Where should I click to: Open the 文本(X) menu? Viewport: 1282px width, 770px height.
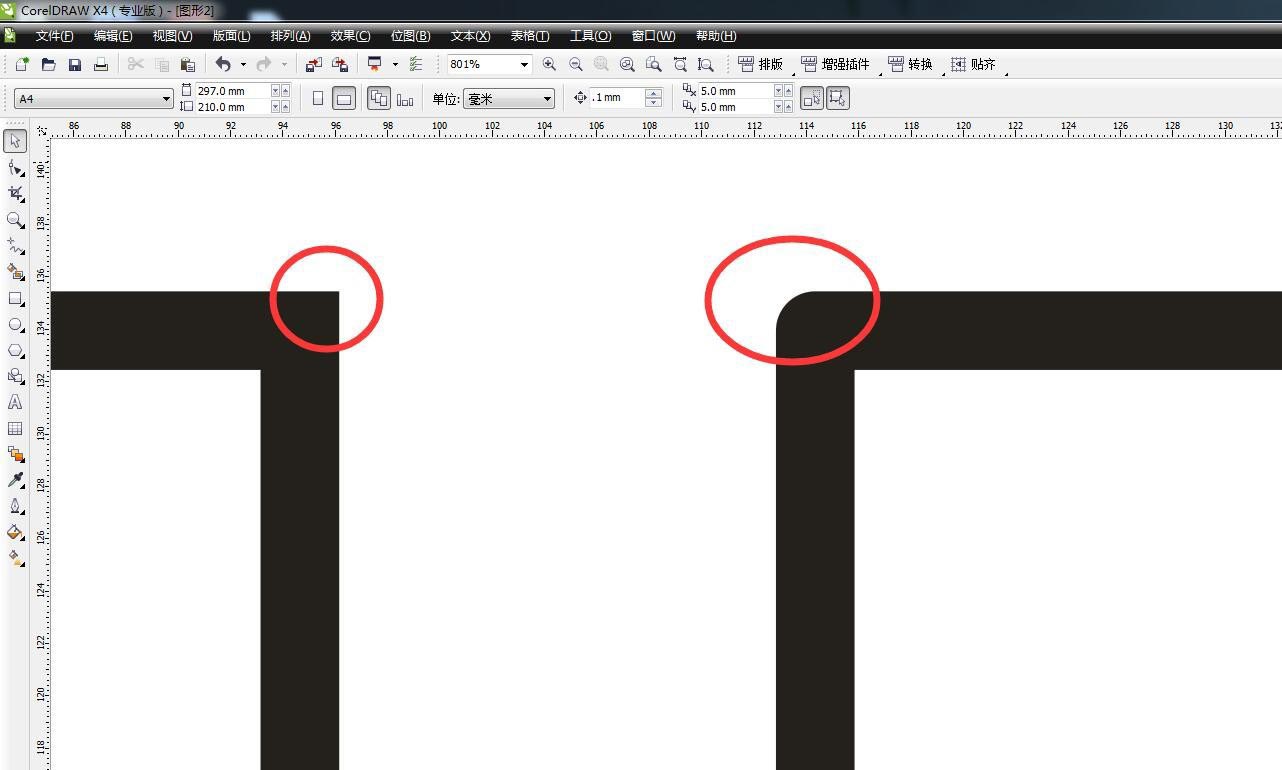click(470, 36)
